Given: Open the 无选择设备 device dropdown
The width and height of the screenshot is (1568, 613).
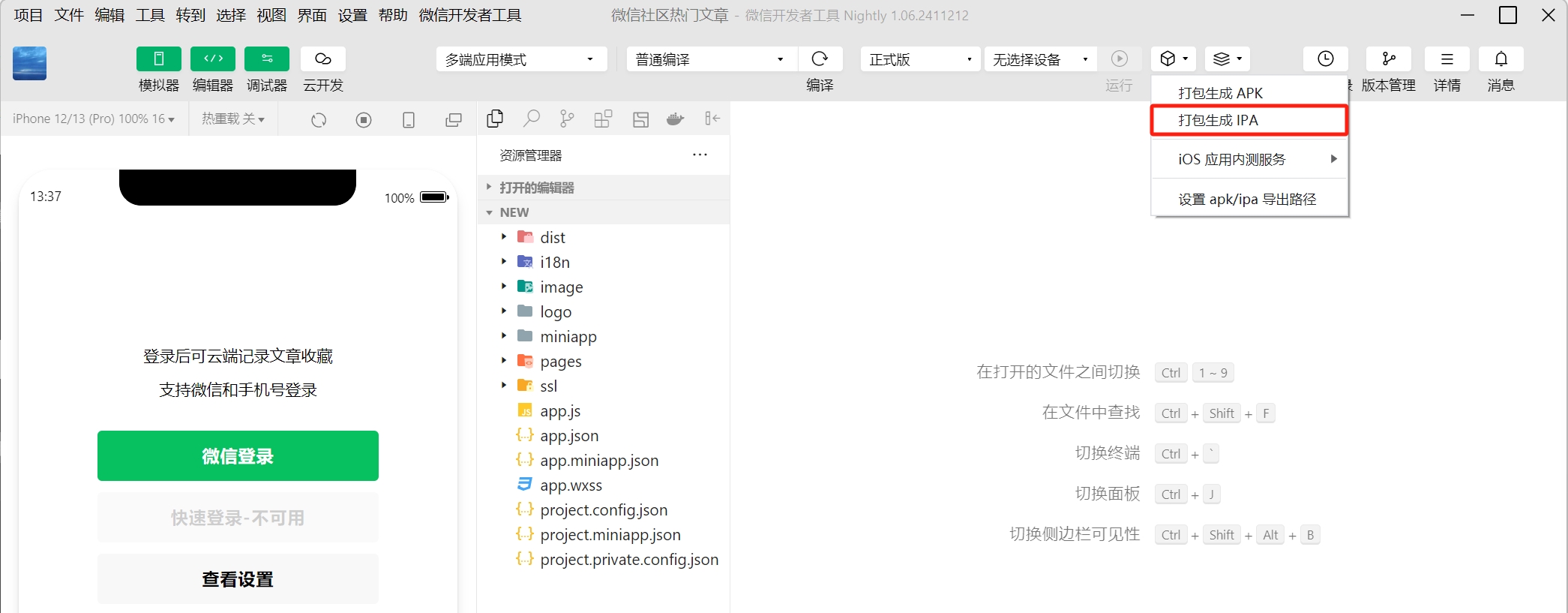Looking at the screenshot, I should pyautogui.click(x=1041, y=59).
